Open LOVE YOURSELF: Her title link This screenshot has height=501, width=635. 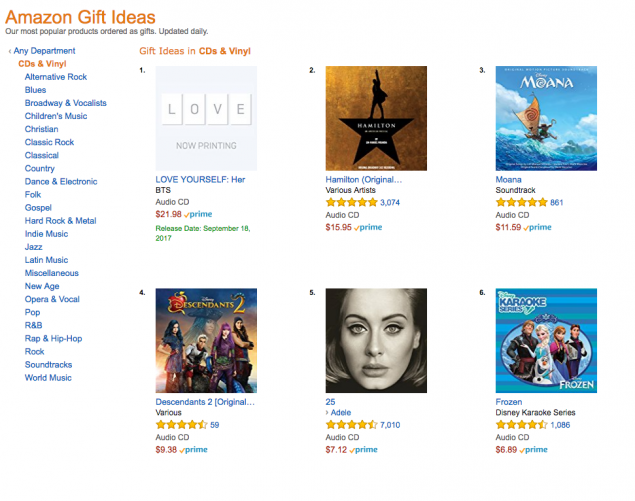point(200,179)
